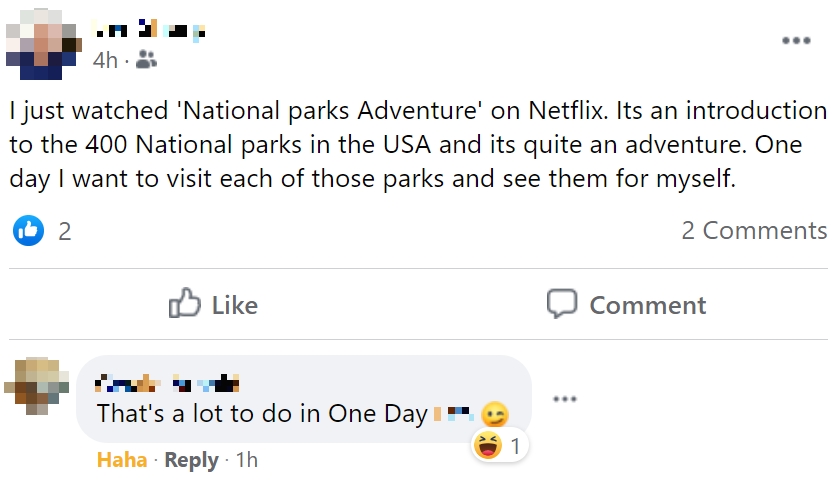Image resolution: width=837 pixels, height=480 pixels.
Task: Open the post author's name link
Action: point(149,29)
